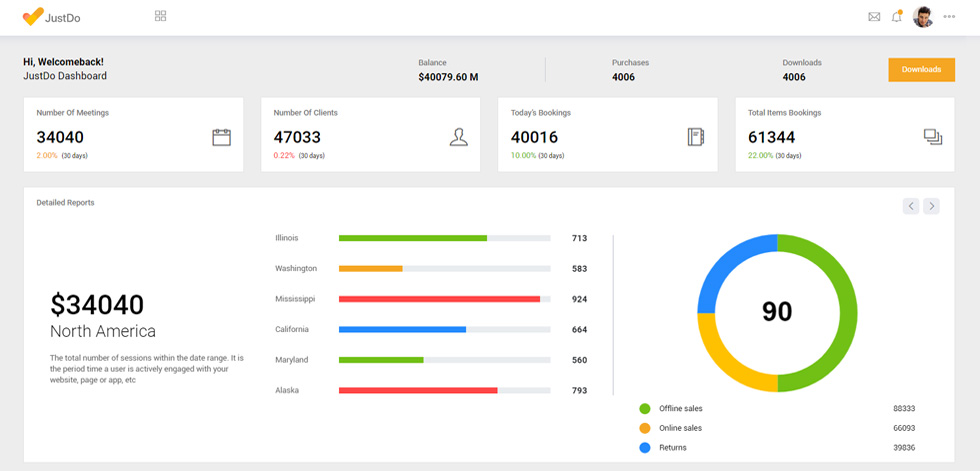Click the Illinois progress bar
Screen dimensions: 980x471
[x=444, y=238]
